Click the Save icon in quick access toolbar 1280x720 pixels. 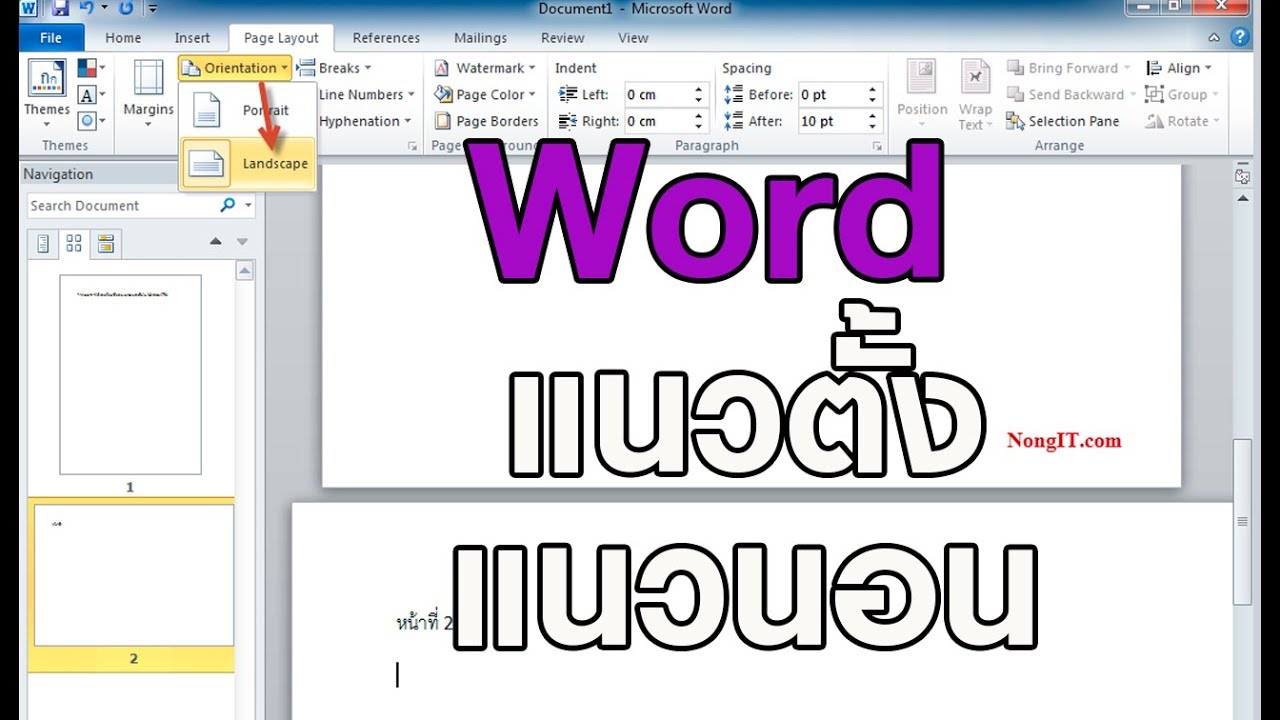59,9
